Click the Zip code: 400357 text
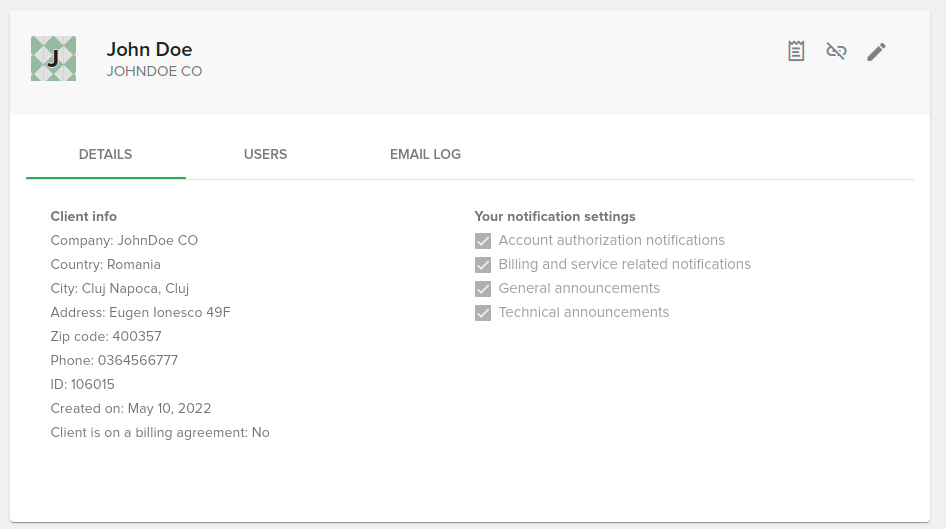The height and width of the screenshot is (529, 946). pos(106,337)
